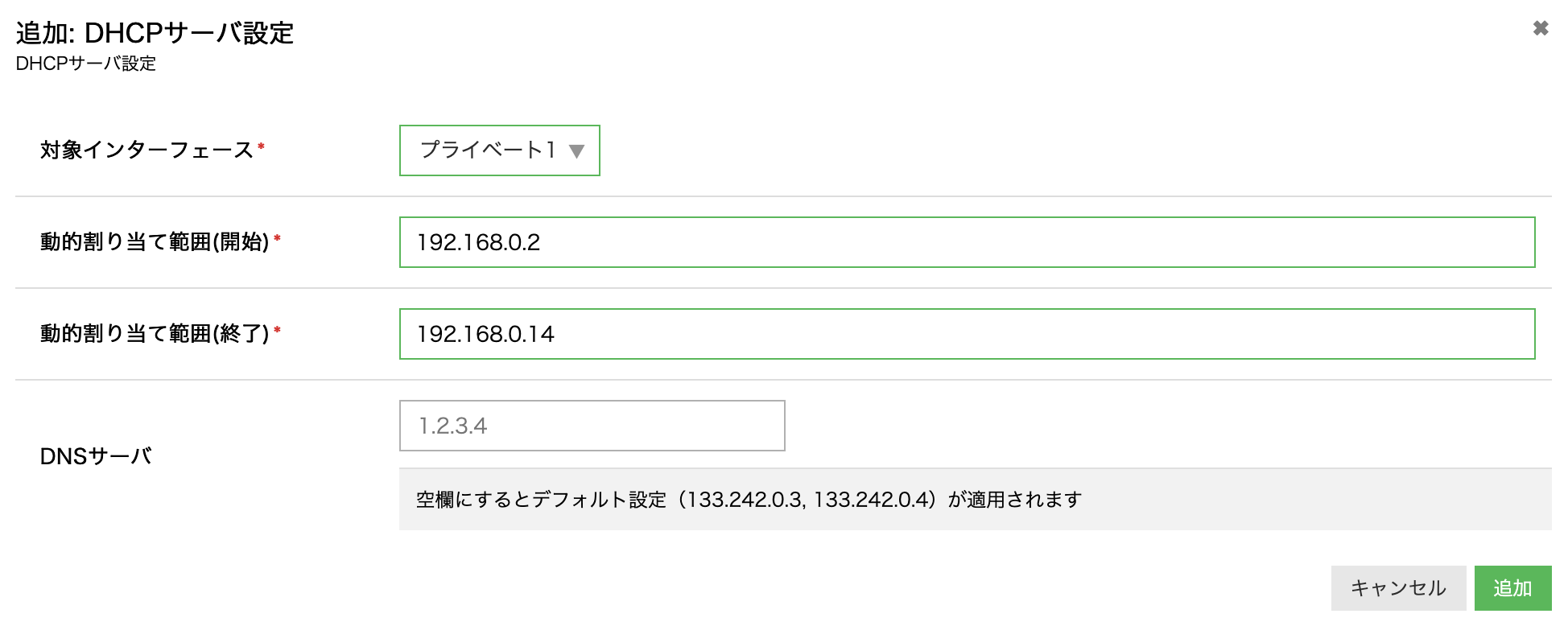Click the triangle arrow of interface selector
The height and width of the screenshot is (626, 1568).
tap(576, 151)
